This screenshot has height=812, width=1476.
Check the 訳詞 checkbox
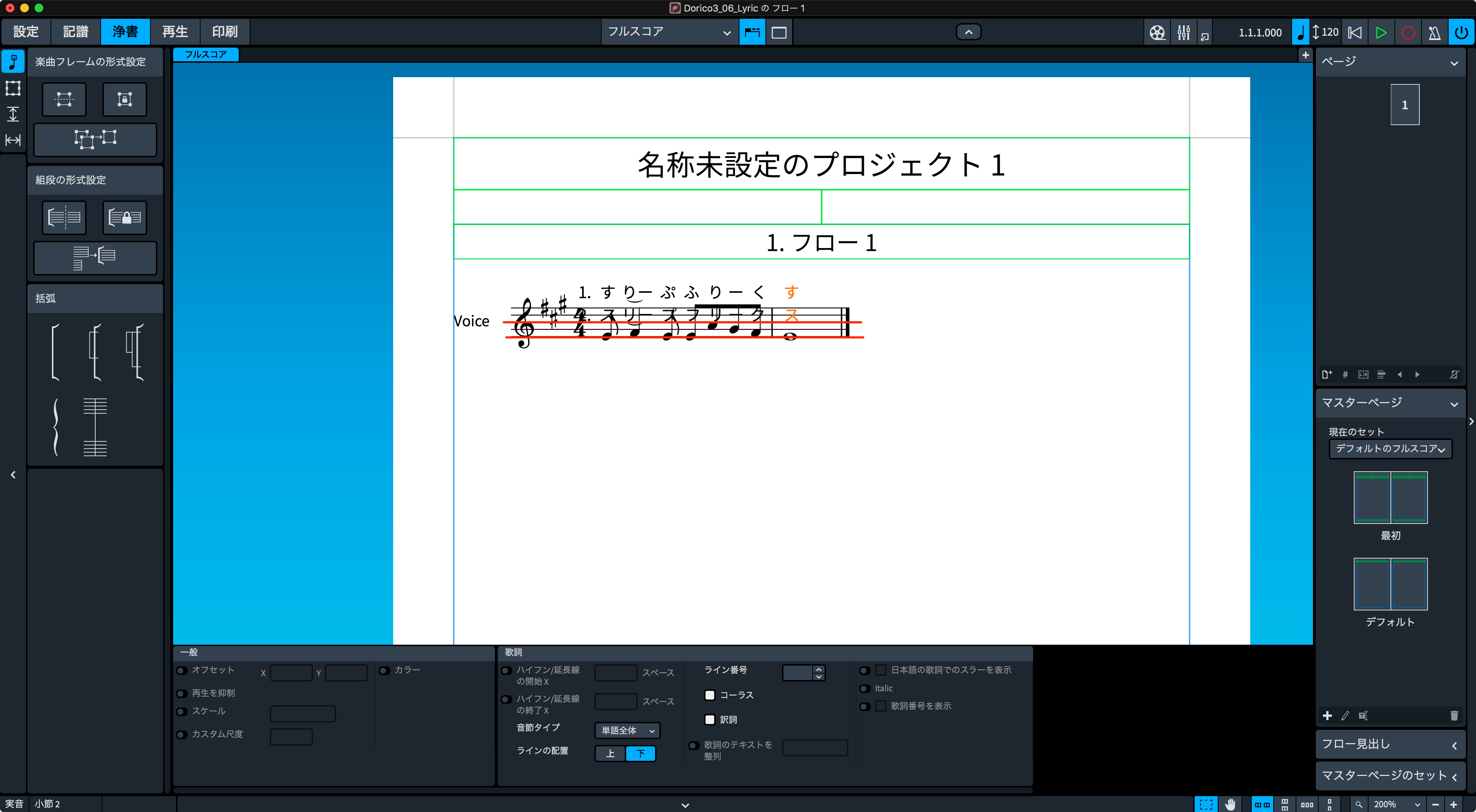(710, 720)
